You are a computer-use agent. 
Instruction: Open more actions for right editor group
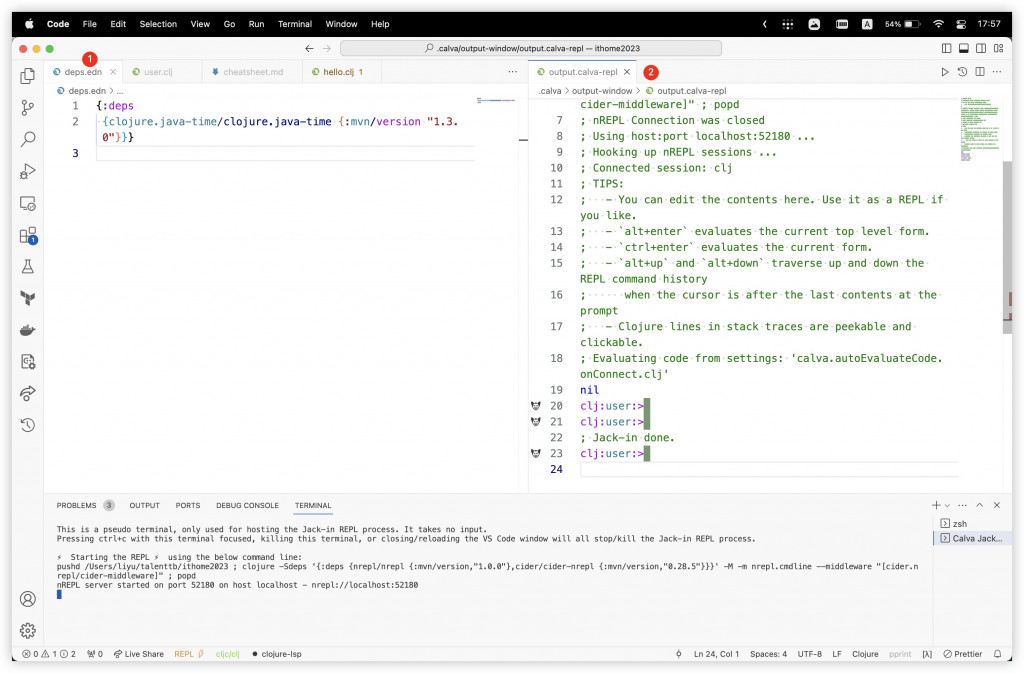tap(997, 72)
